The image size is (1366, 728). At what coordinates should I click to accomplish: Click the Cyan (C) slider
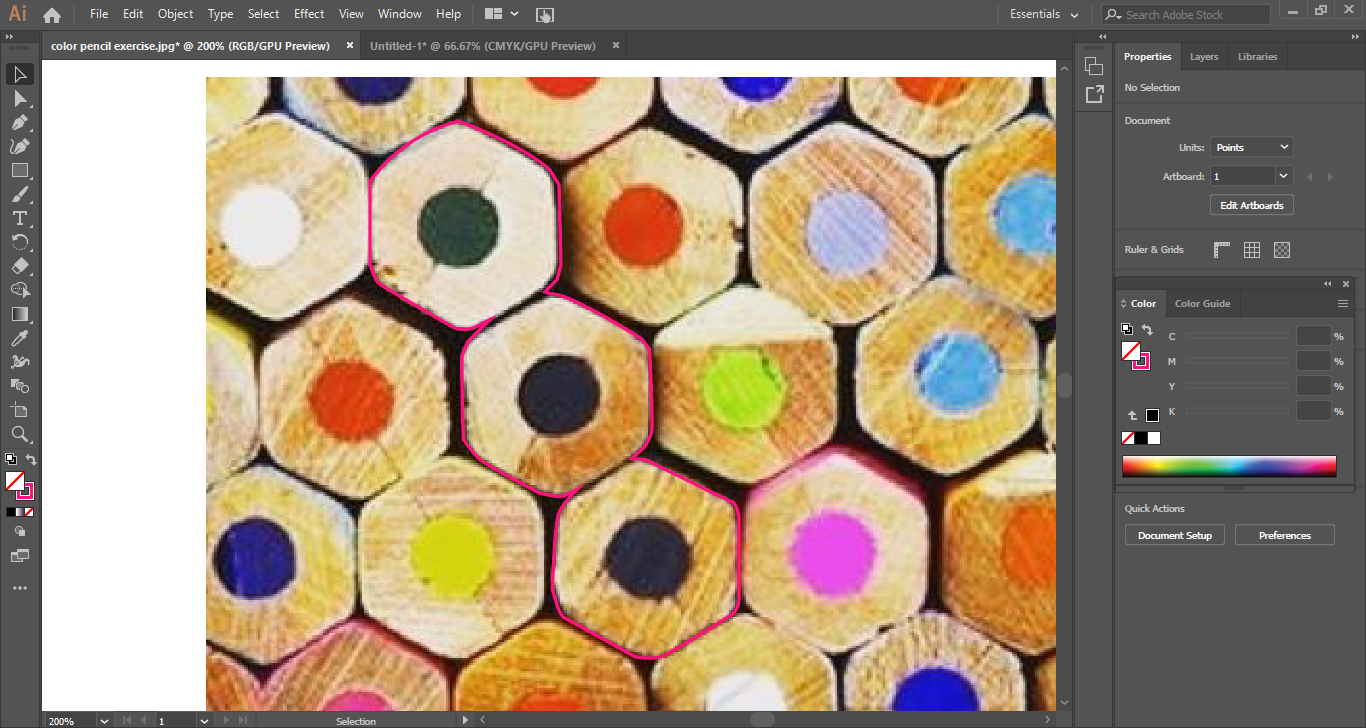1237,337
